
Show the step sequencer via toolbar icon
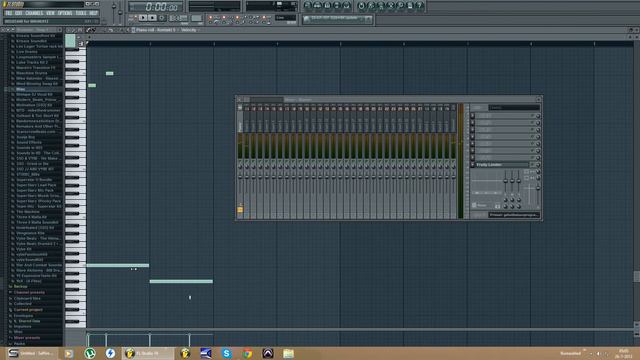click(x=318, y=5)
